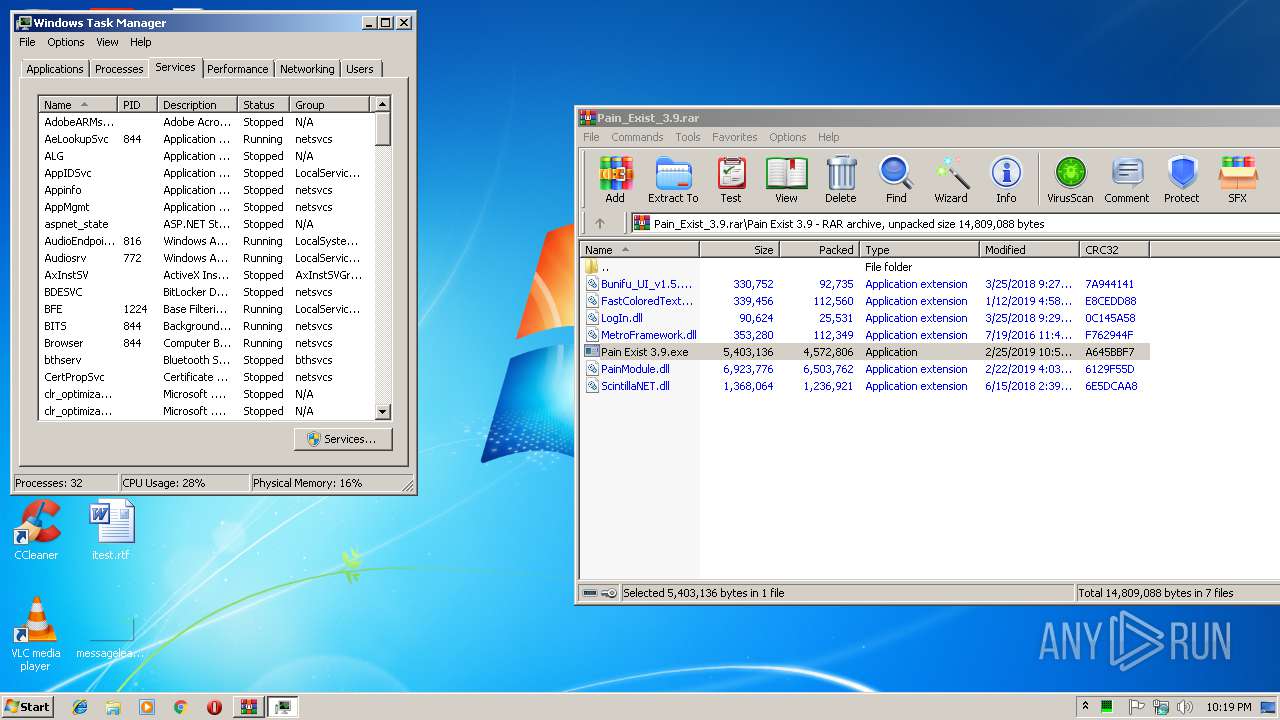
Task: Click the Add icon in WinRAR toolbar
Action: tap(615, 180)
